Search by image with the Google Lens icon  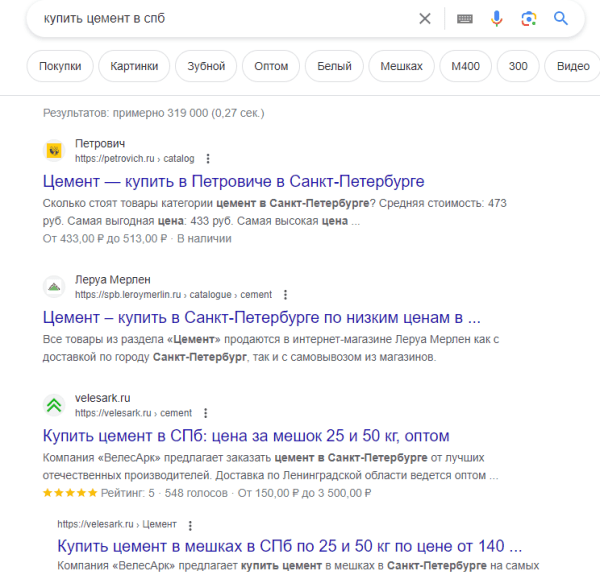click(x=529, y=18)
